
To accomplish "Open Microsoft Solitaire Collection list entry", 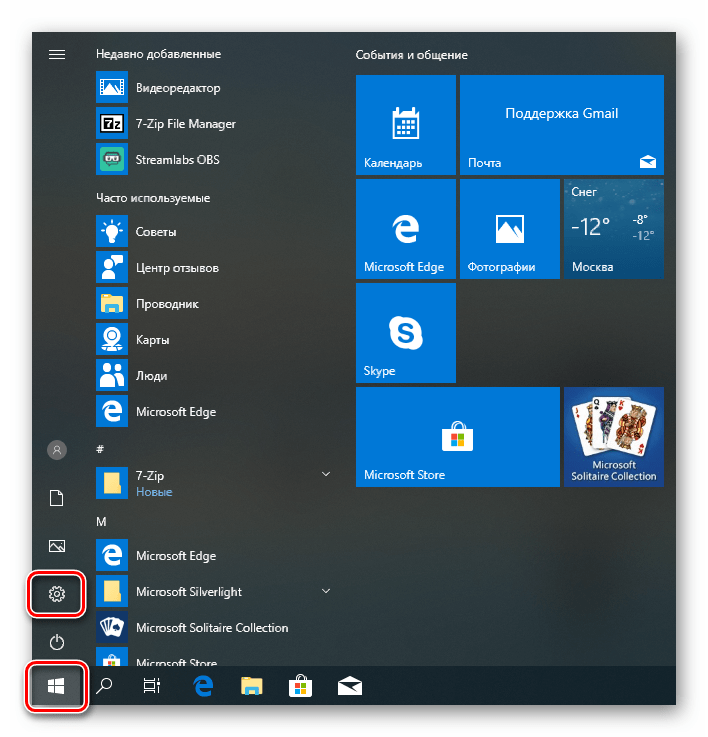I will [x=216, y=627].
